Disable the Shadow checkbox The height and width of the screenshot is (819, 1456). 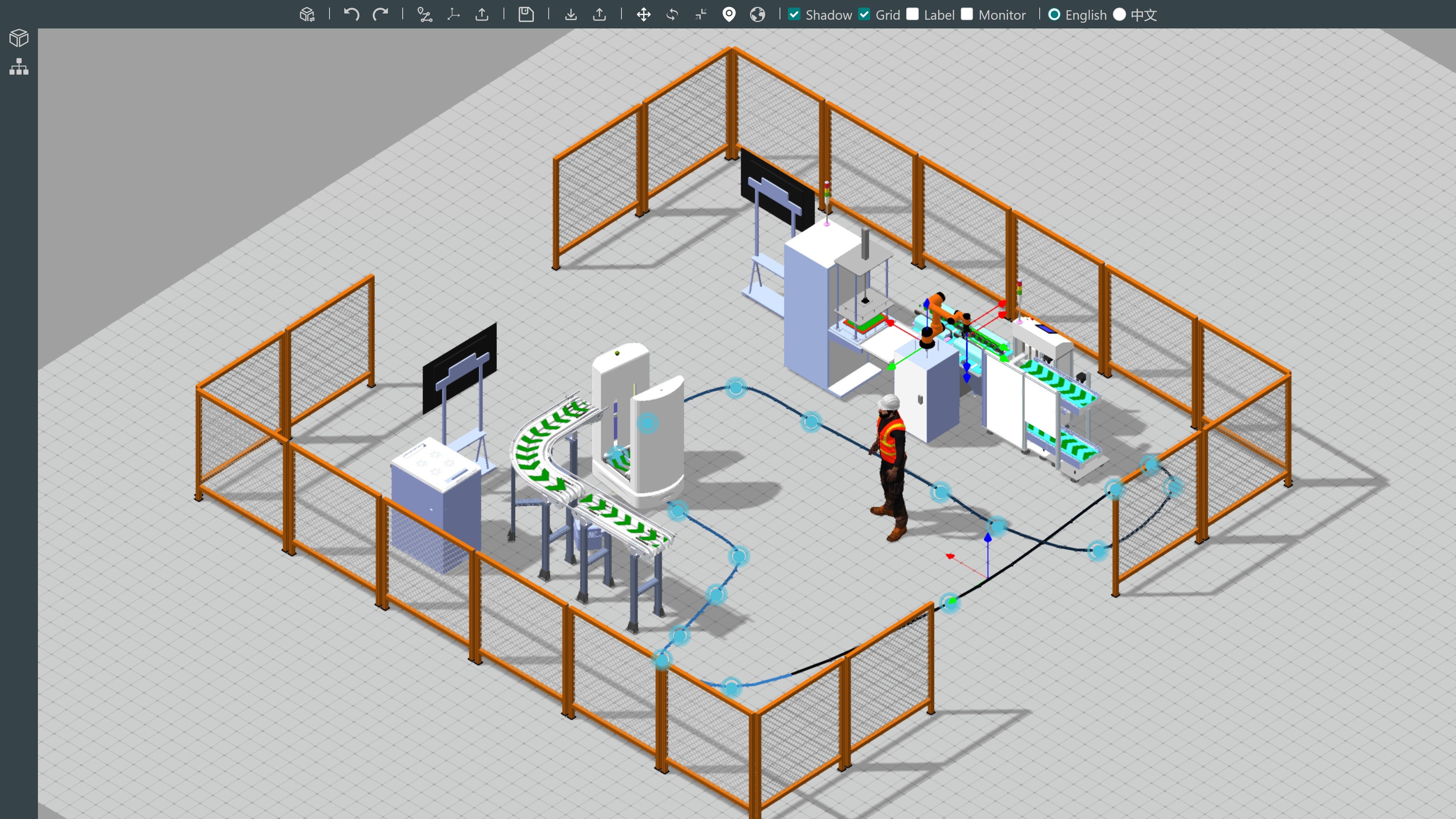click(x=794, y=15)
